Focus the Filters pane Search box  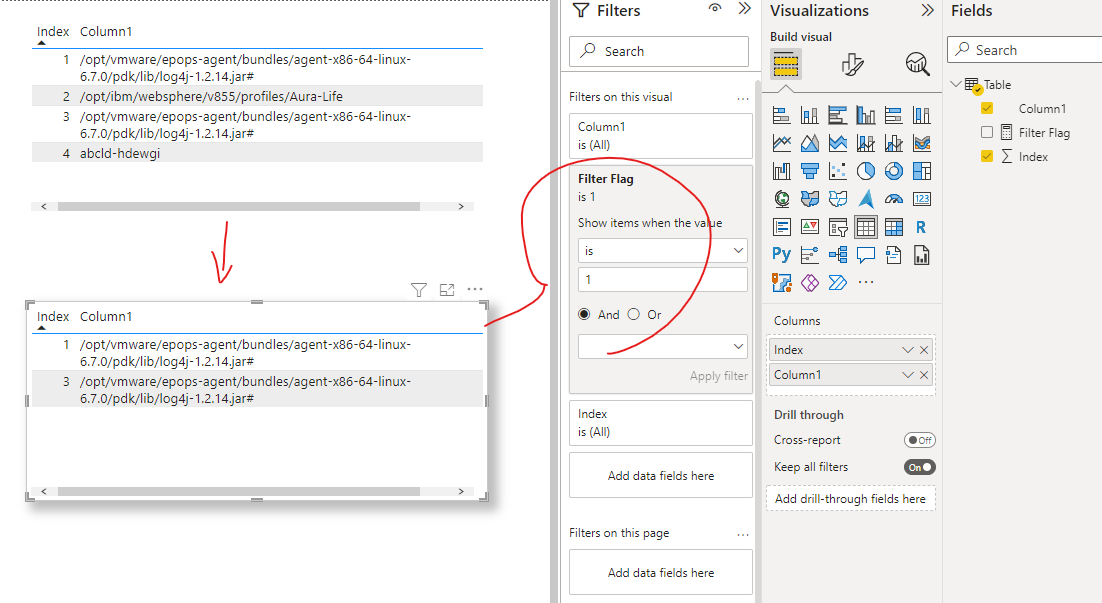pyautogui.click(x=659, y=51)
